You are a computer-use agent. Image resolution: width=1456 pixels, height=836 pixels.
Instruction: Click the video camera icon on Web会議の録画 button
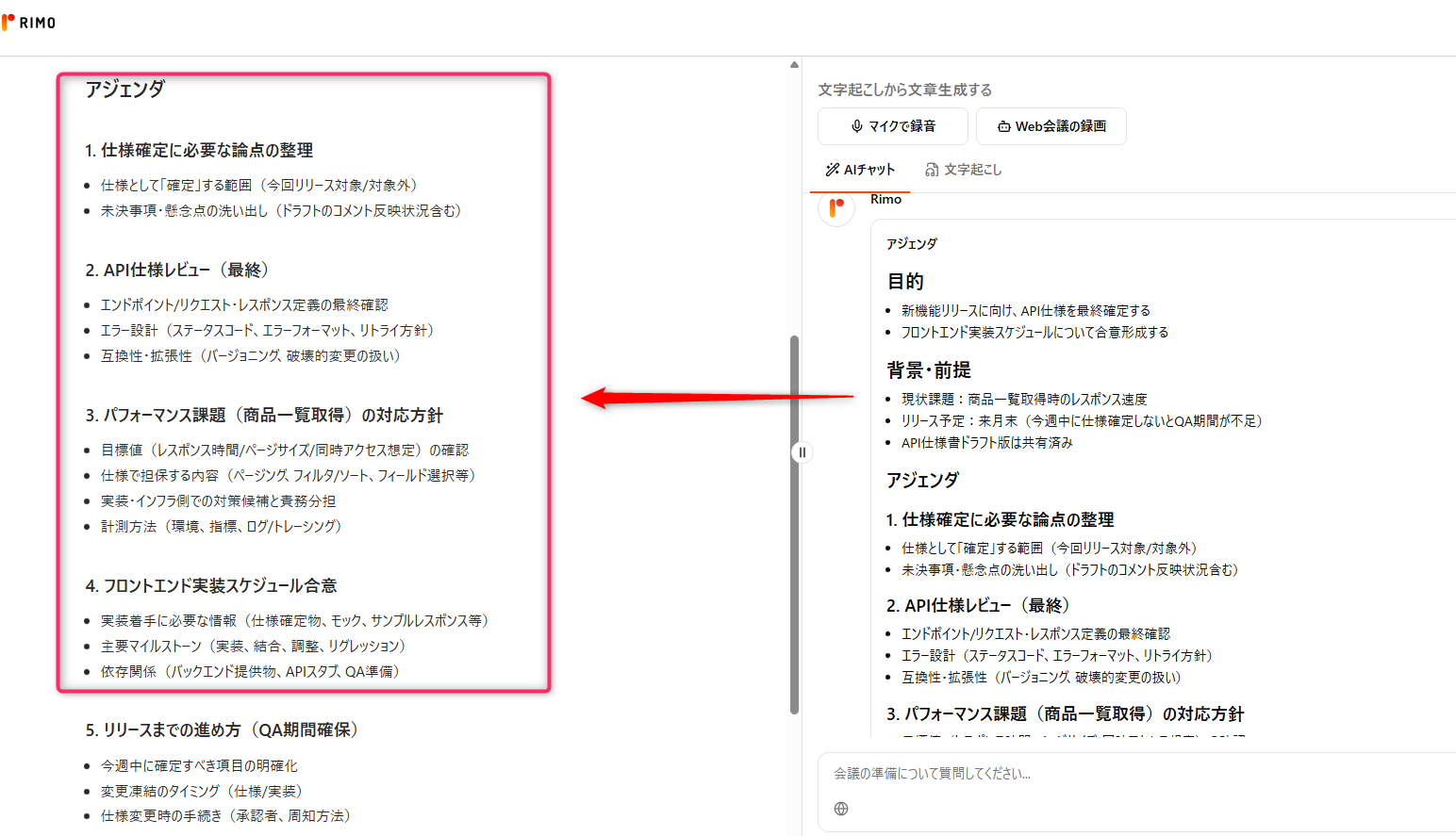point(1002,125)
